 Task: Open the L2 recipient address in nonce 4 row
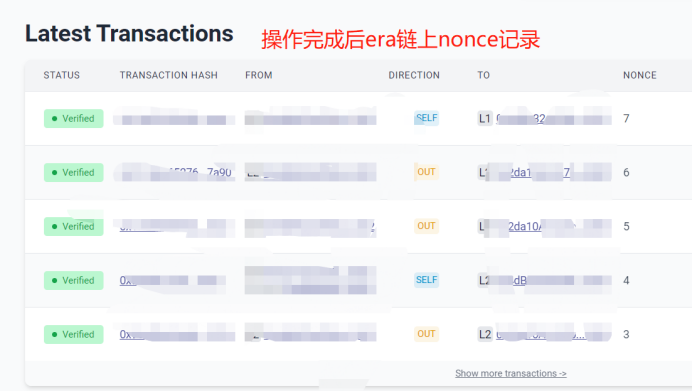[553, 280]
